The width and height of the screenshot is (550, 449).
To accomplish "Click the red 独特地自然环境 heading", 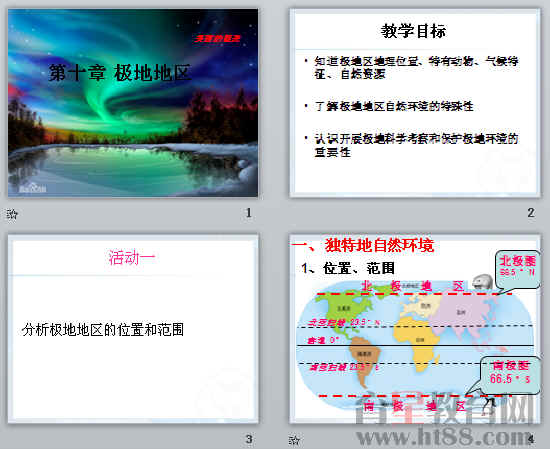I will pos(362,245).
